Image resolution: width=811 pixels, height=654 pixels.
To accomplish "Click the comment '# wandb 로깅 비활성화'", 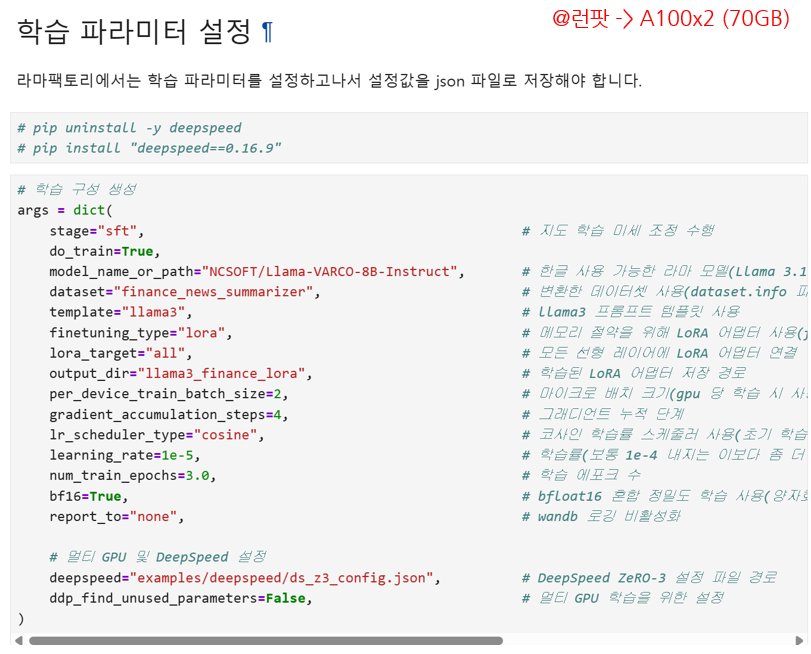I will (601, 516).
